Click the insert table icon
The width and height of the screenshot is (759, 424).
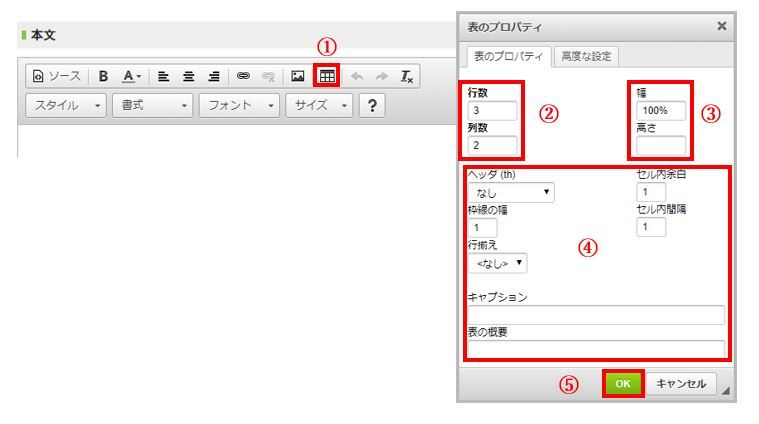tap(327, 76)
